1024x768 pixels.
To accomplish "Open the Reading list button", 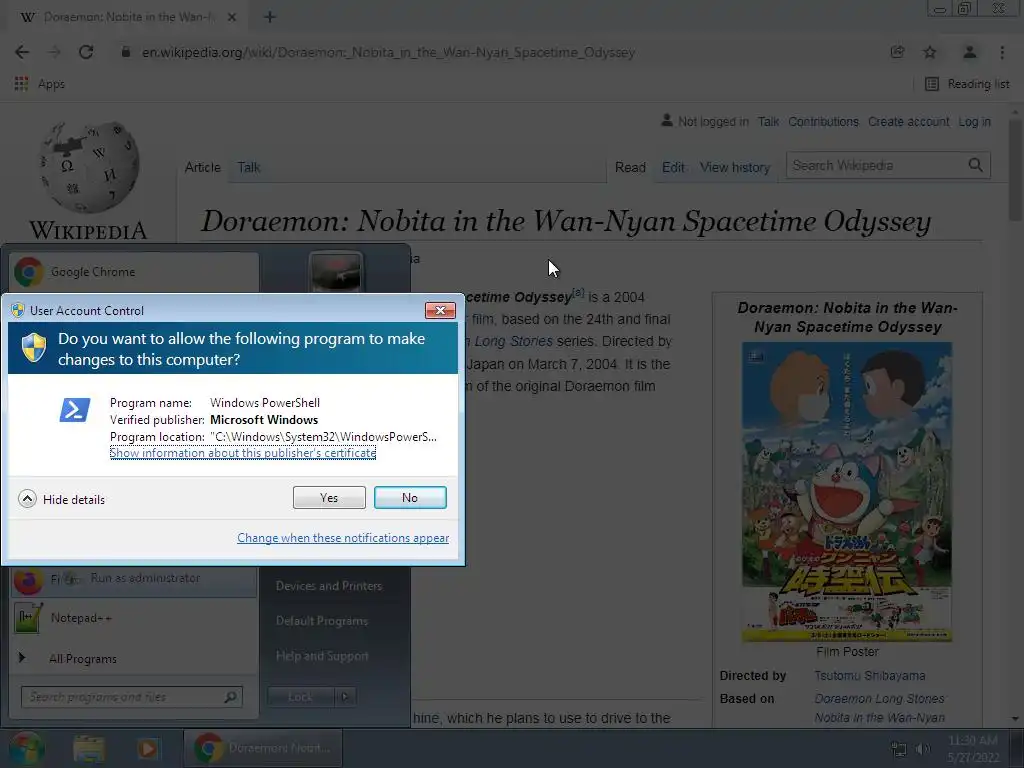I will pyautogui.click(x=967, y=84).
